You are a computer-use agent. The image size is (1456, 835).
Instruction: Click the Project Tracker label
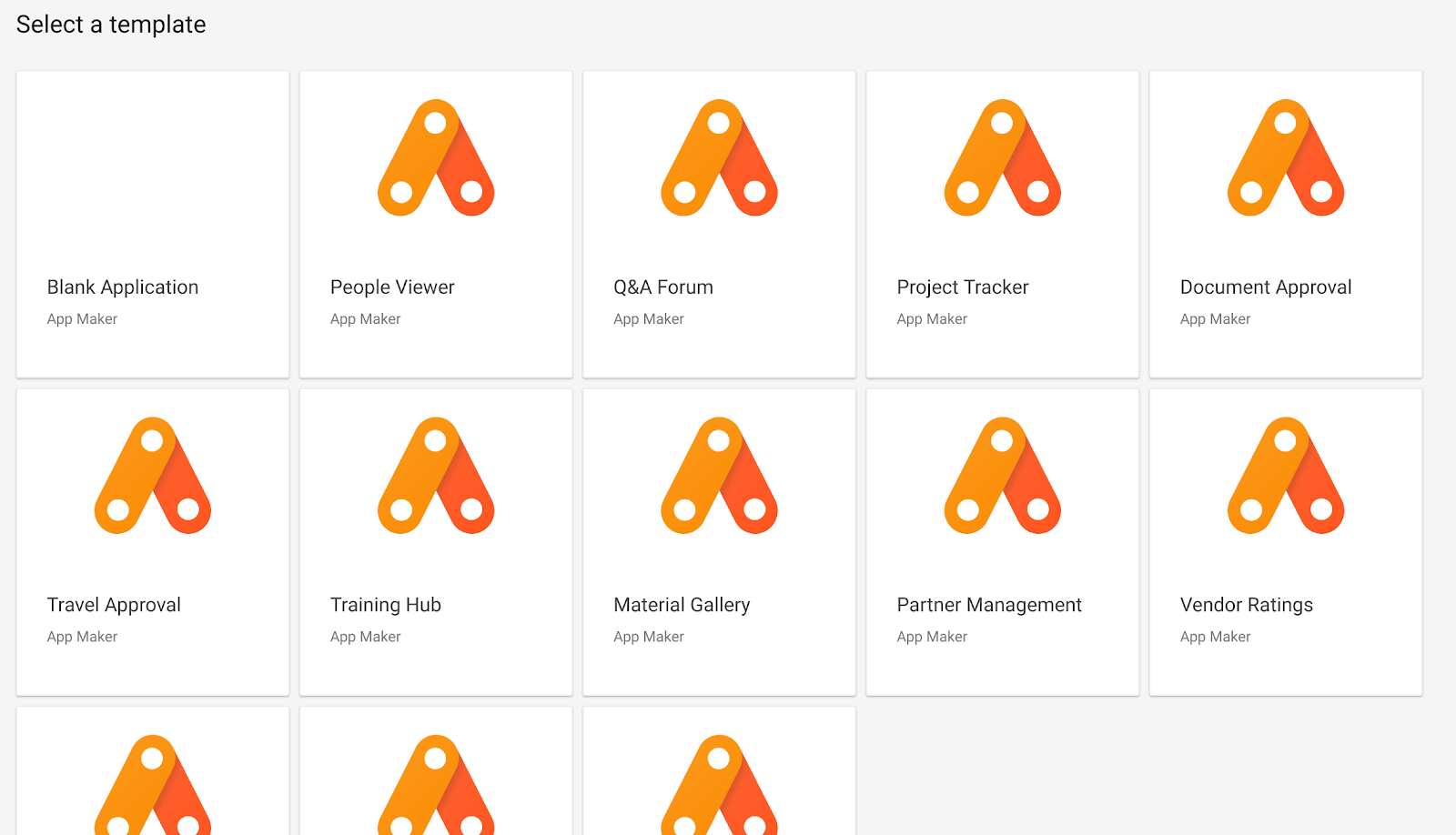point(963,287)
